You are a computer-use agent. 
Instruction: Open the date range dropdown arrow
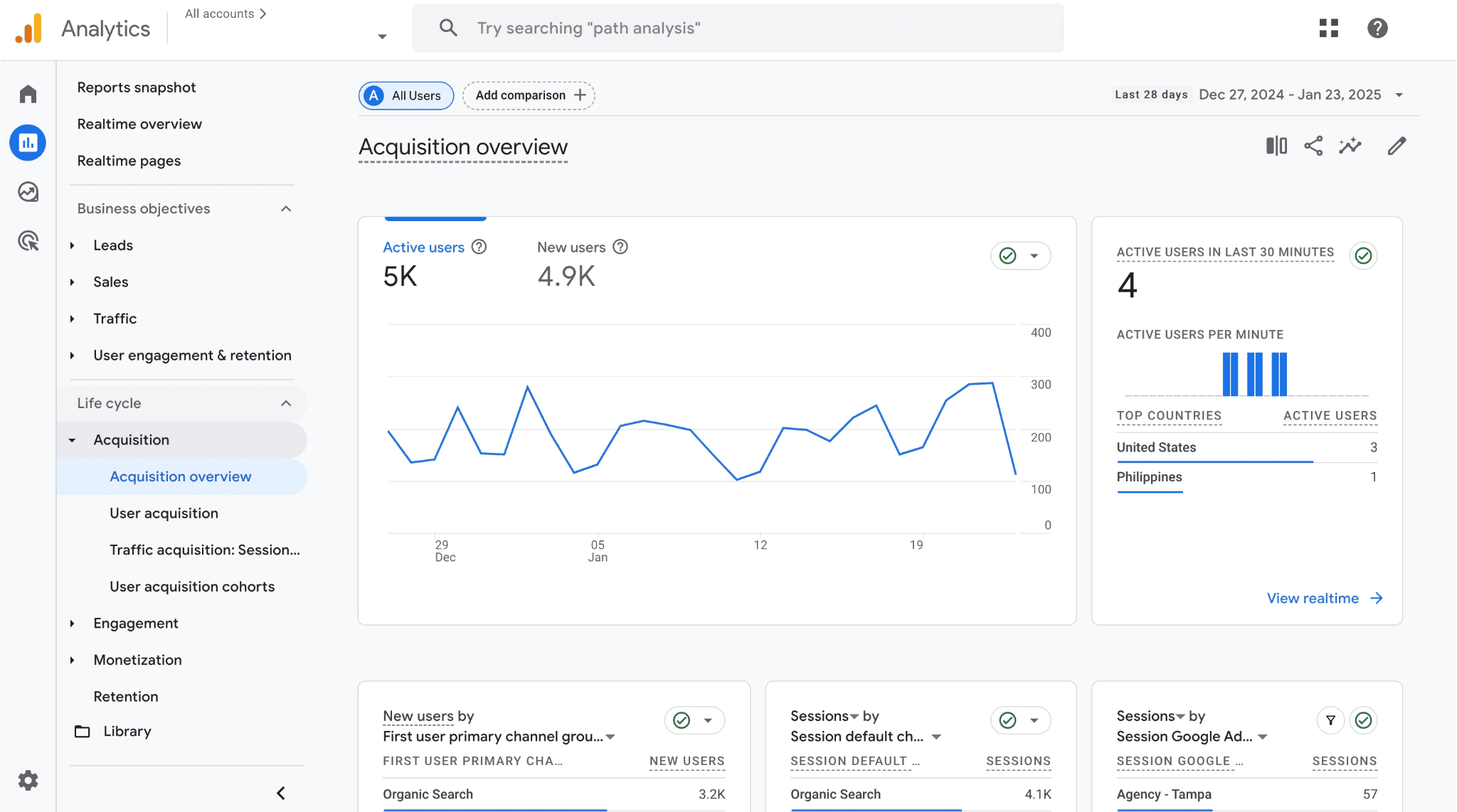1399,95
